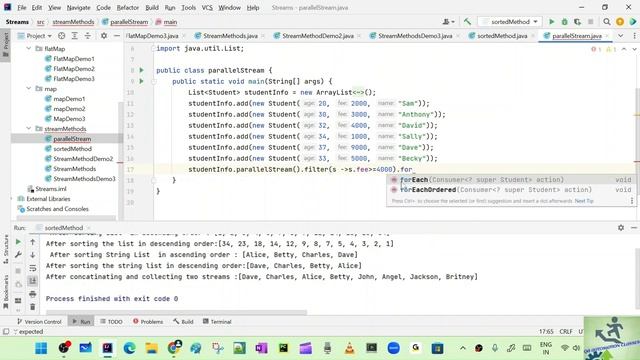The image size is (640, 360).
Task: Select StreamMethodsDemo3 in project tree
Action: click(x=84, y=179)
